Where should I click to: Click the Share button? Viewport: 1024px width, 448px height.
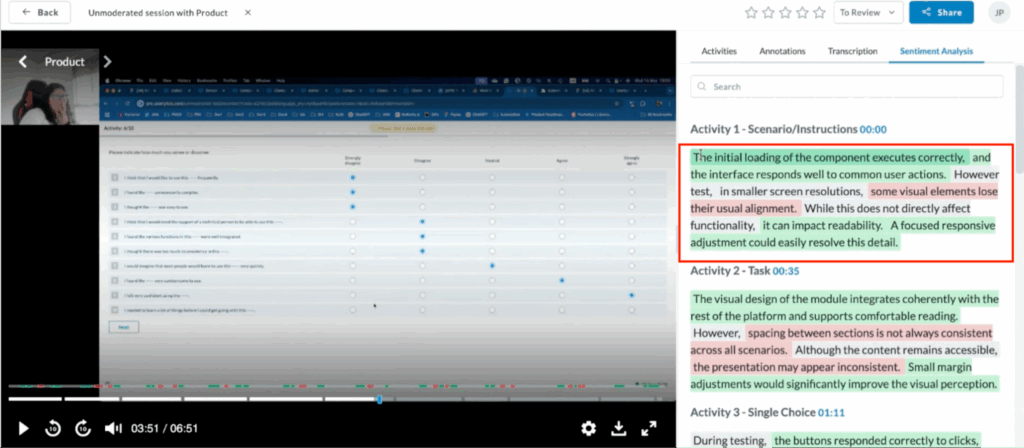pyautogui.click(x=940, y=13)
